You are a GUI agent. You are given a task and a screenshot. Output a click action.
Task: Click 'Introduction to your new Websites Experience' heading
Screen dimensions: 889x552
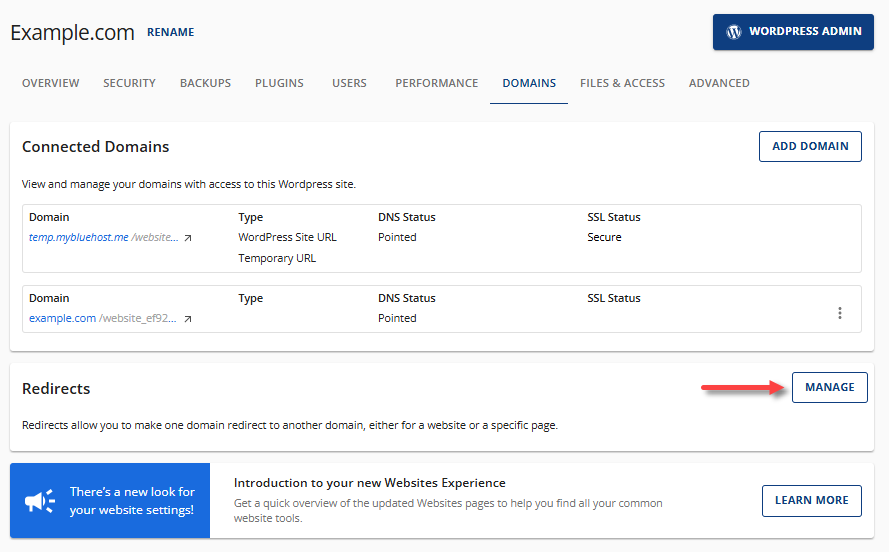click(370, 483)
